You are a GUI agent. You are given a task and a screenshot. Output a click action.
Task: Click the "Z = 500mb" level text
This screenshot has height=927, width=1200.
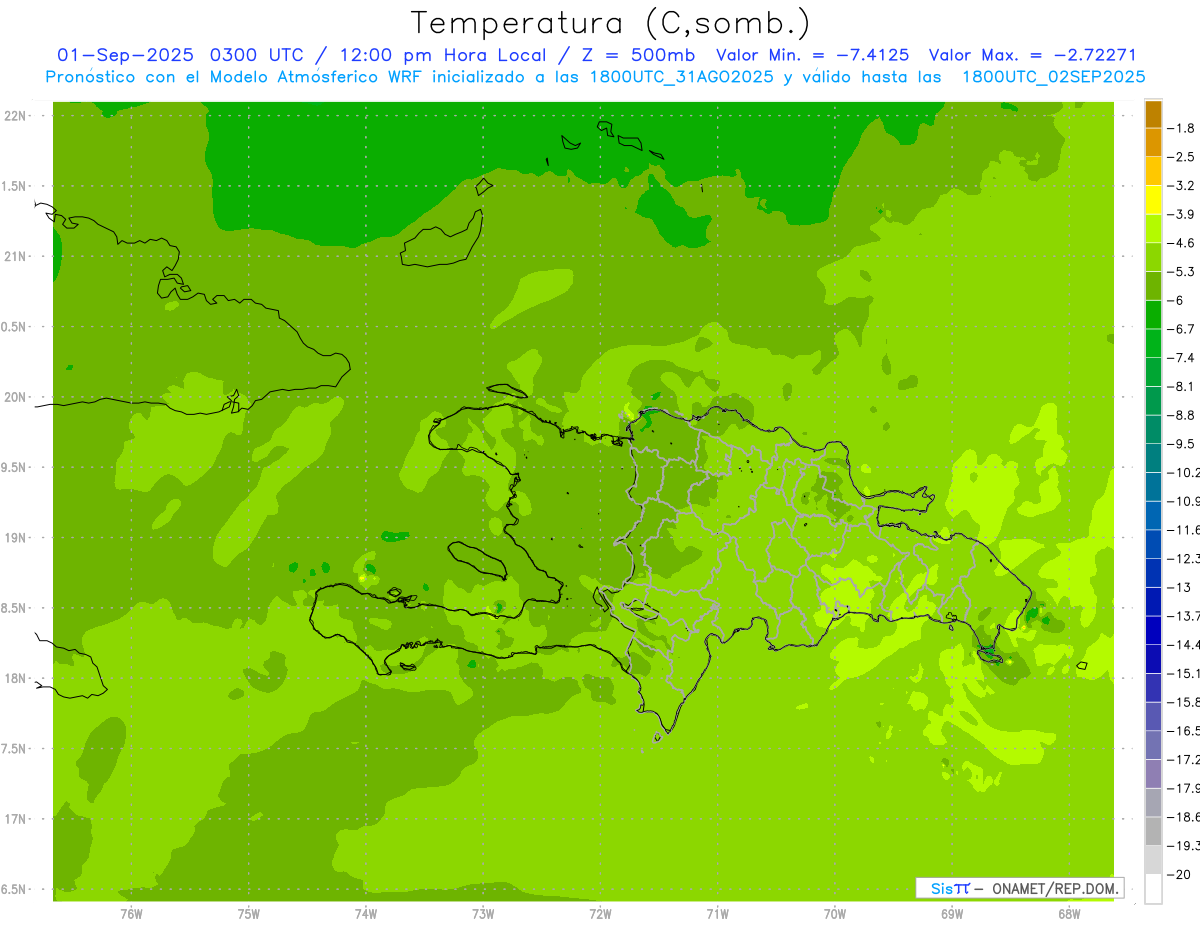point(641,55)
